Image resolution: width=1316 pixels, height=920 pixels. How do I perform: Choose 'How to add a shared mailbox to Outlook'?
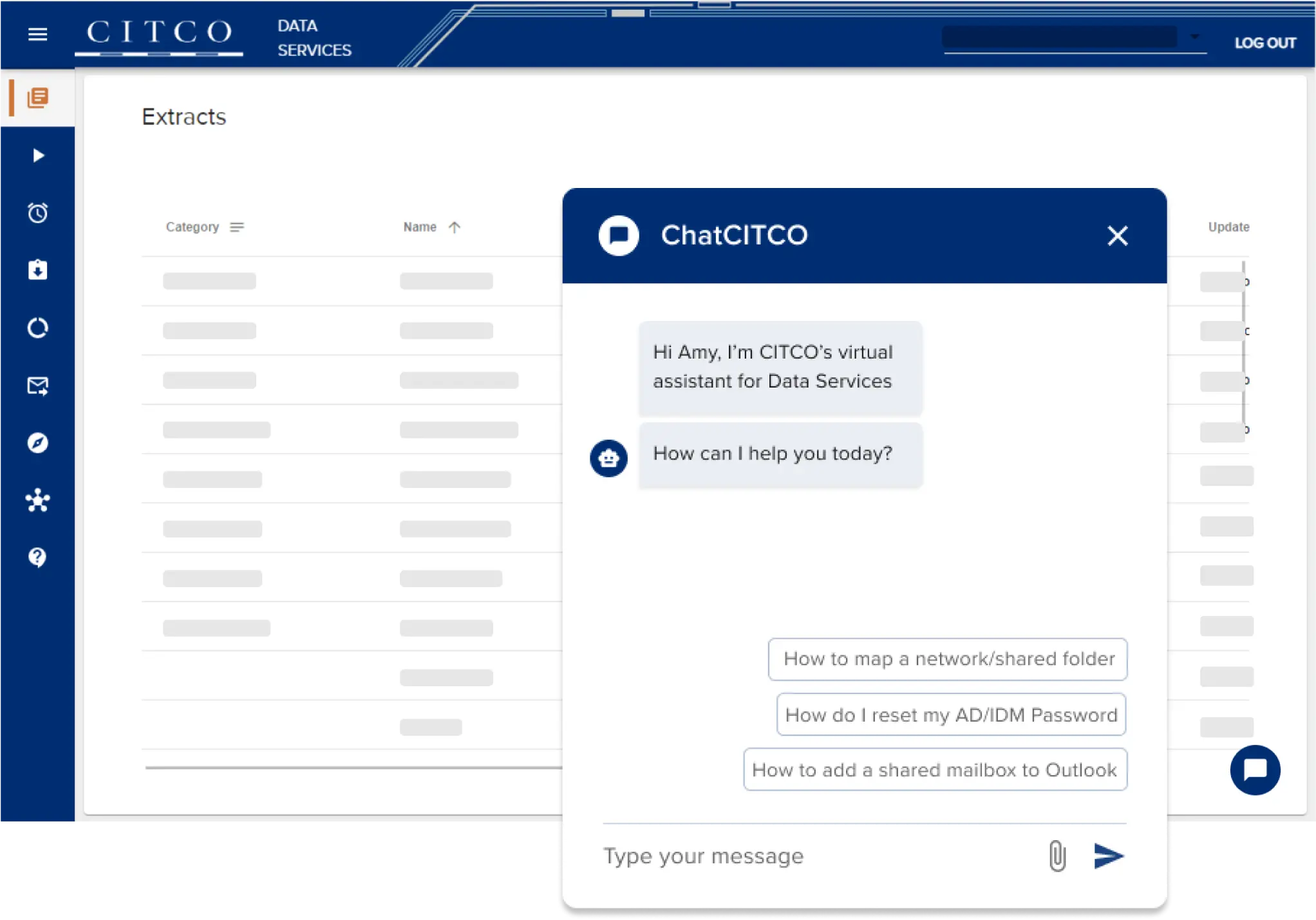coord(935,770)
